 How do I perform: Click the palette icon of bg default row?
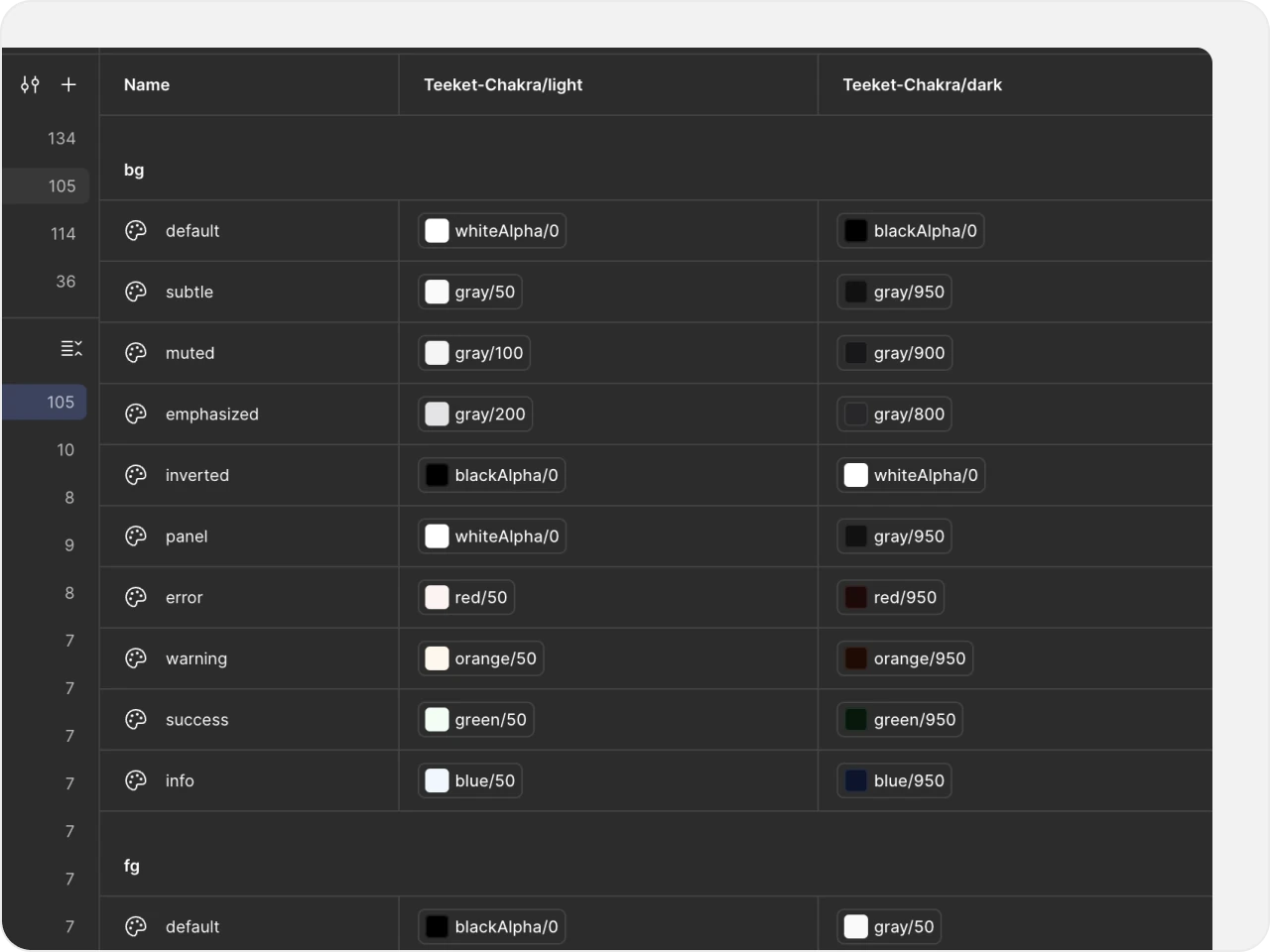click(136, 231)
